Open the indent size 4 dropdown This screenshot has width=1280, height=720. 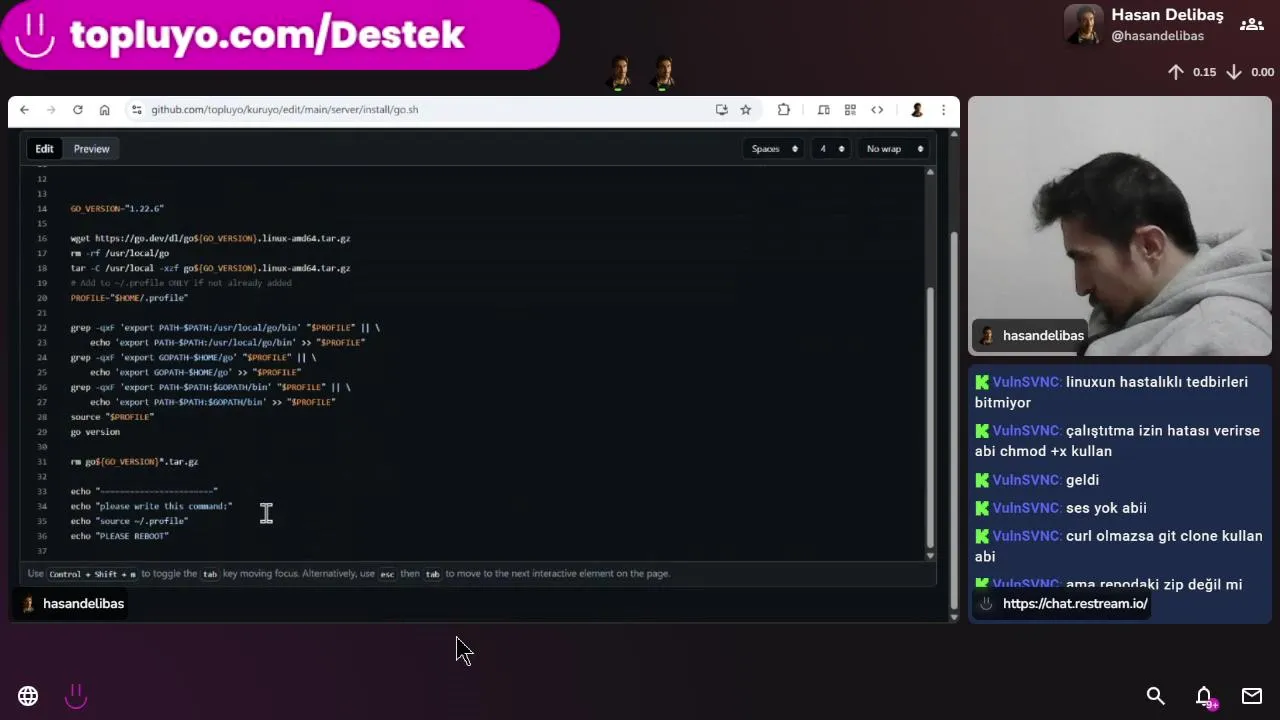pyautogui.click(x=830, y=149)
